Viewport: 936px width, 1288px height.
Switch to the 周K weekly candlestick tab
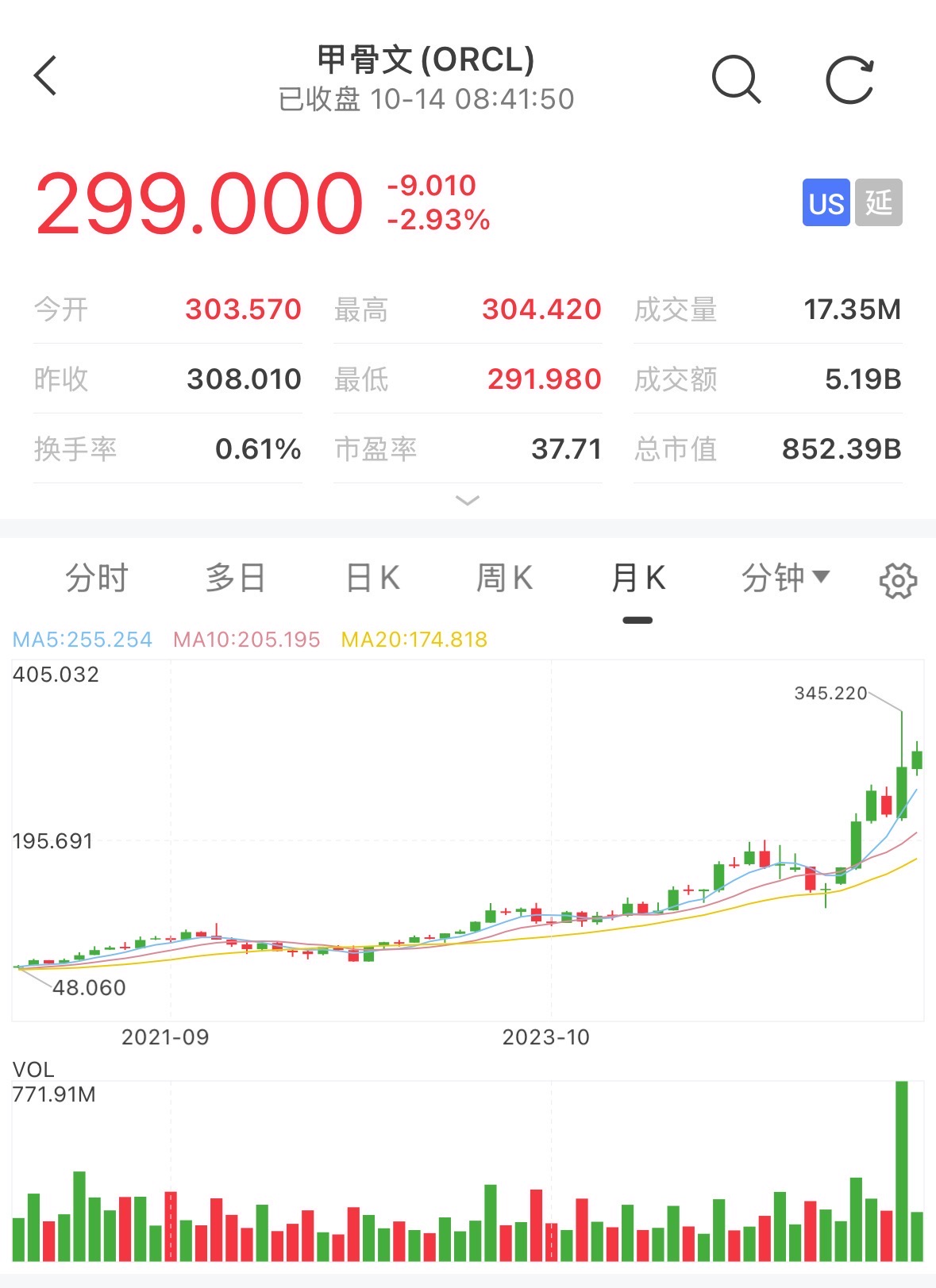click(504, 578)
